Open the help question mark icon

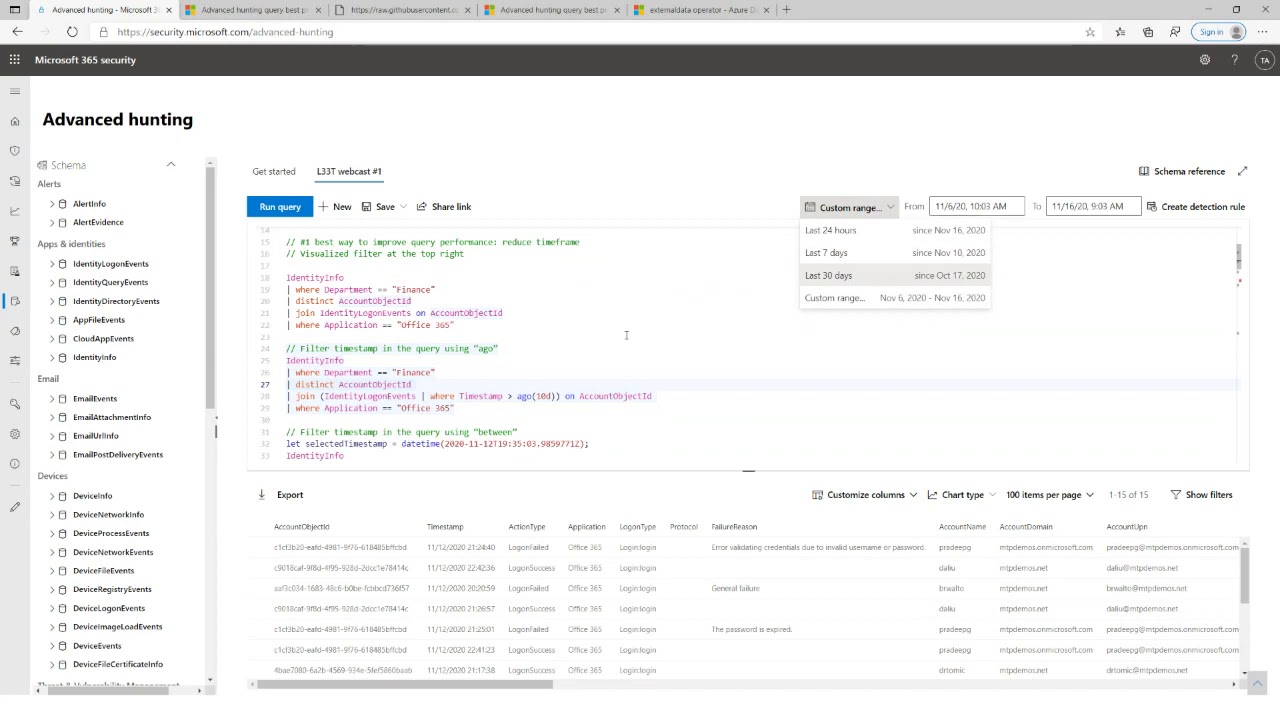pyautogui.click(x=1235, y=60)
